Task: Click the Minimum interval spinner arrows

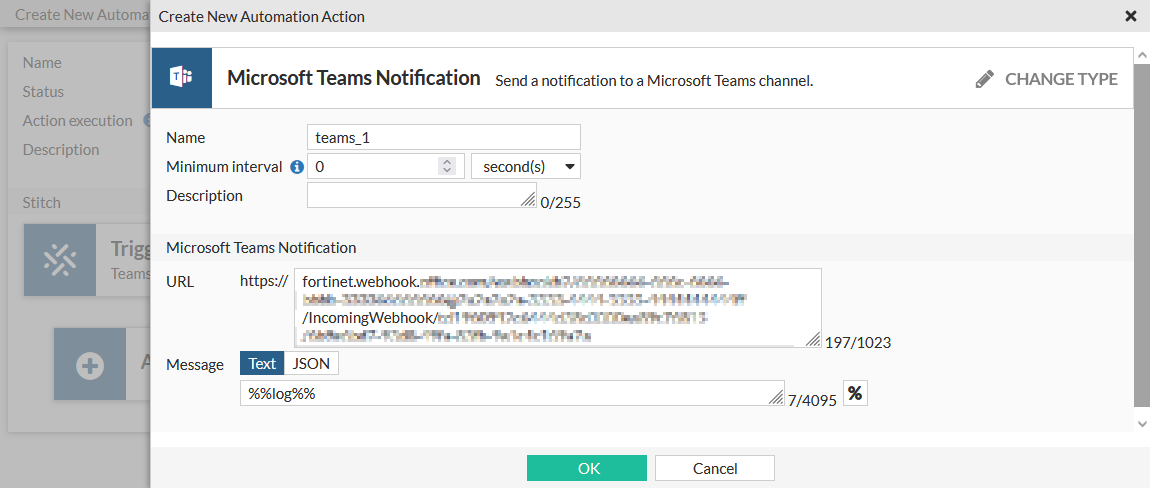Action: point(447,166)
